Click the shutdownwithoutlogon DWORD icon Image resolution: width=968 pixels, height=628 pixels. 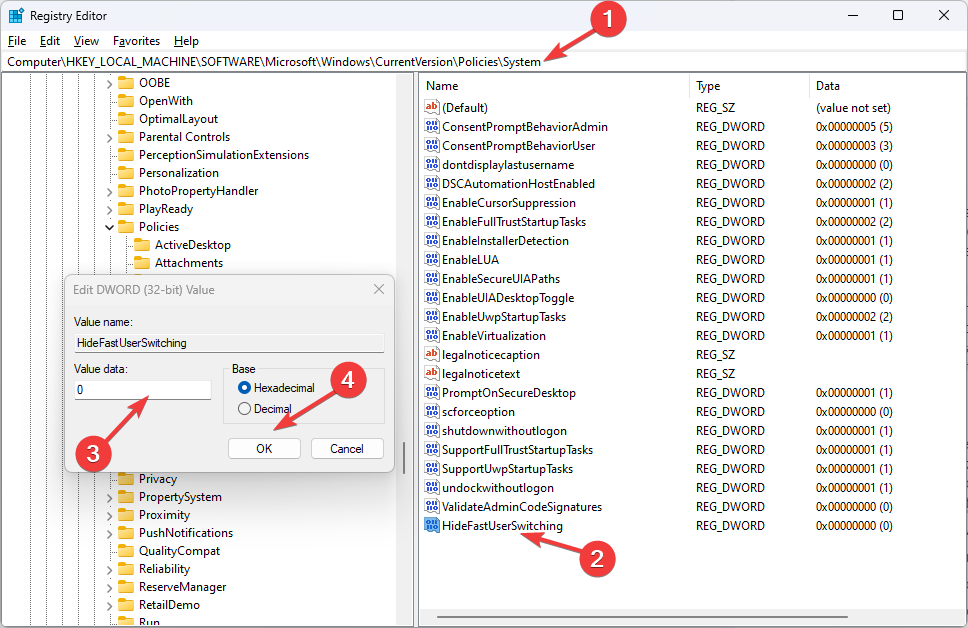click(x=432, y=430)
